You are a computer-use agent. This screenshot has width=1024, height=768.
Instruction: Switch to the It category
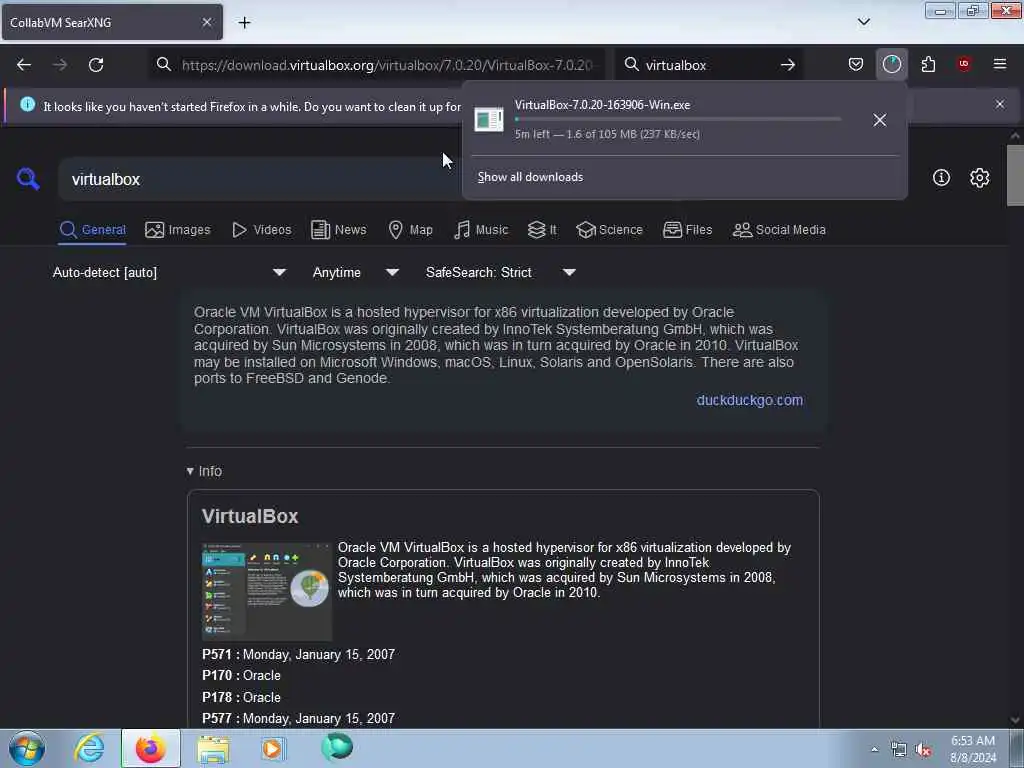pos(542,230)
